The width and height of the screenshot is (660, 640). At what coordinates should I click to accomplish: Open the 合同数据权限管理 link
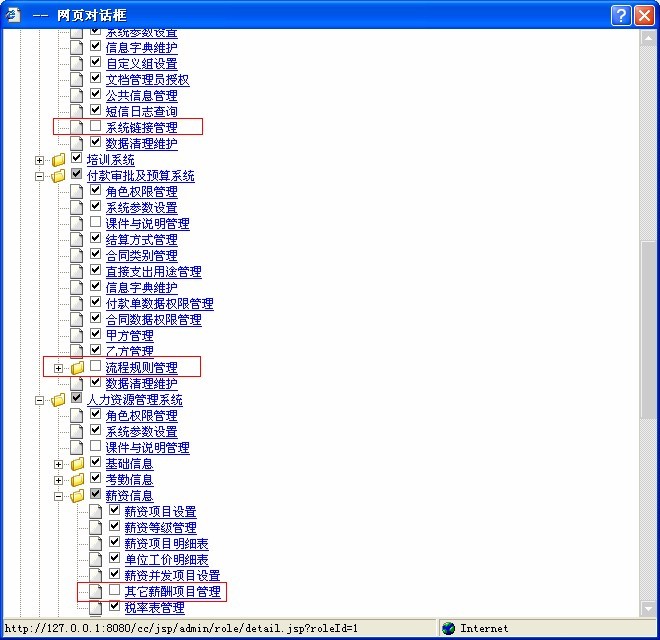[x=153, y=320]
